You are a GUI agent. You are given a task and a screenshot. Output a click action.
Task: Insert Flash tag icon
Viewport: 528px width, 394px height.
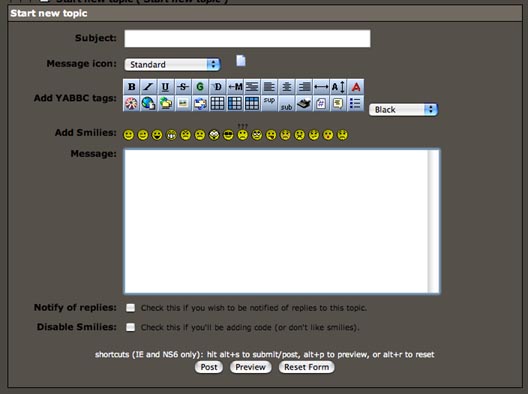click(x=132, y=103)
